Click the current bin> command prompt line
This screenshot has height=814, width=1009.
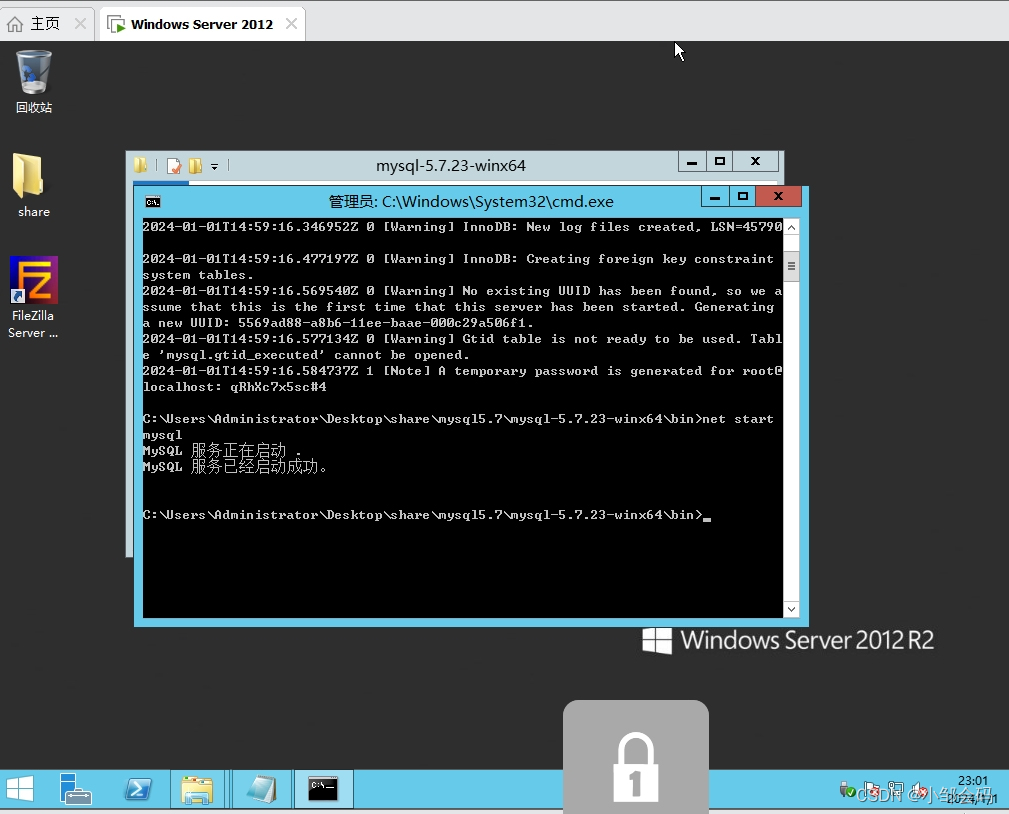tap(426, 515)
